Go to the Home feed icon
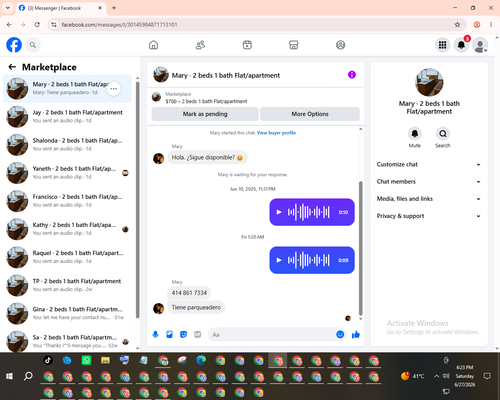The width and height of the screenshot is (500, 400). pos(153,45)
